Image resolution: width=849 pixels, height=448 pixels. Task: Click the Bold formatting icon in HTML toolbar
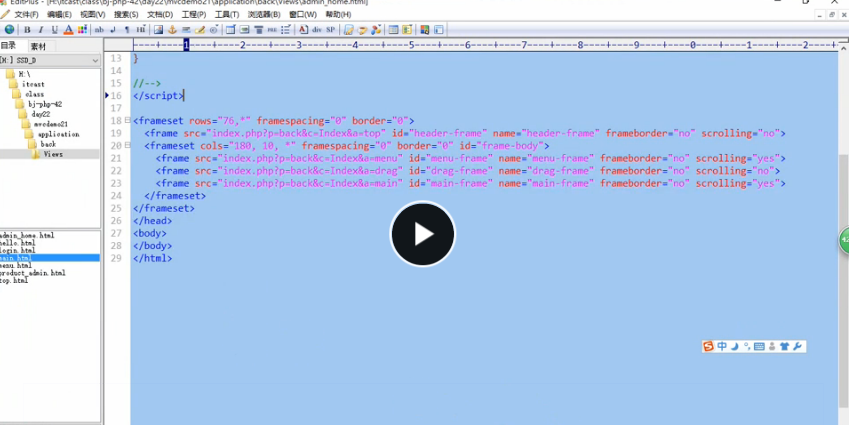(27, 30)
